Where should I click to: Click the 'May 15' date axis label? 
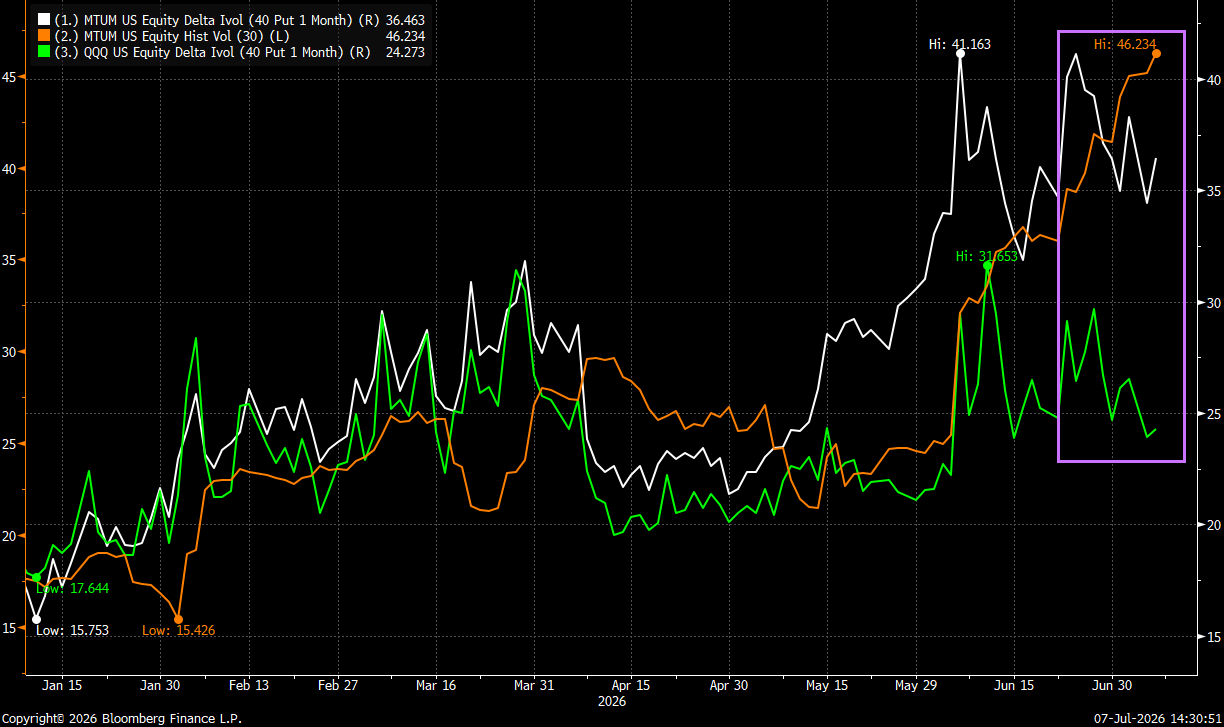click(829, 686)
